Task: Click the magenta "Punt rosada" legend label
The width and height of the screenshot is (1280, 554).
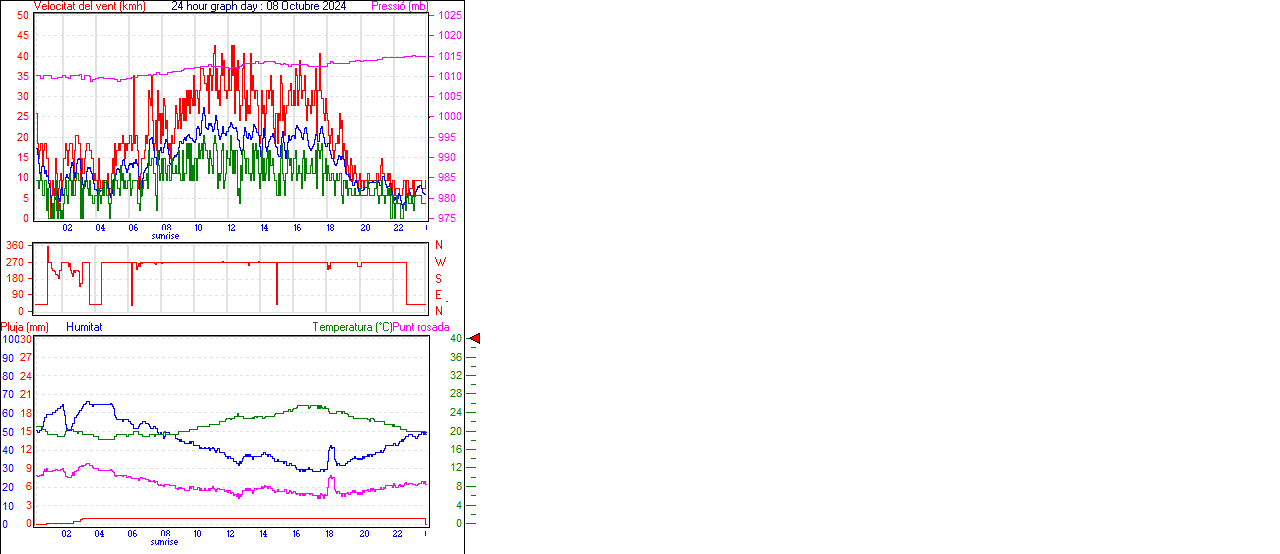Action: [x=421, y=327]
